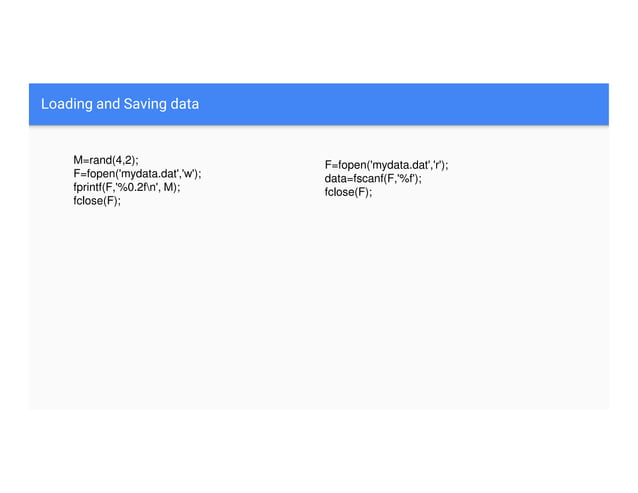Screen dimensions: 638x493
Task: Click 'mydata.dat' in the read fopen line
Action: [400, 165]
